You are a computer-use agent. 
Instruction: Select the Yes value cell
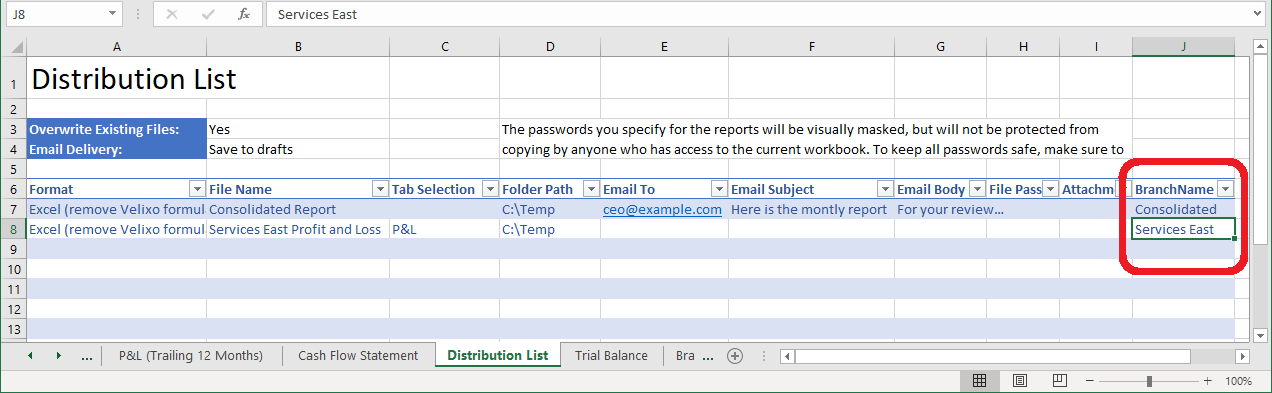pyautogui.click(x=298, y=129)
